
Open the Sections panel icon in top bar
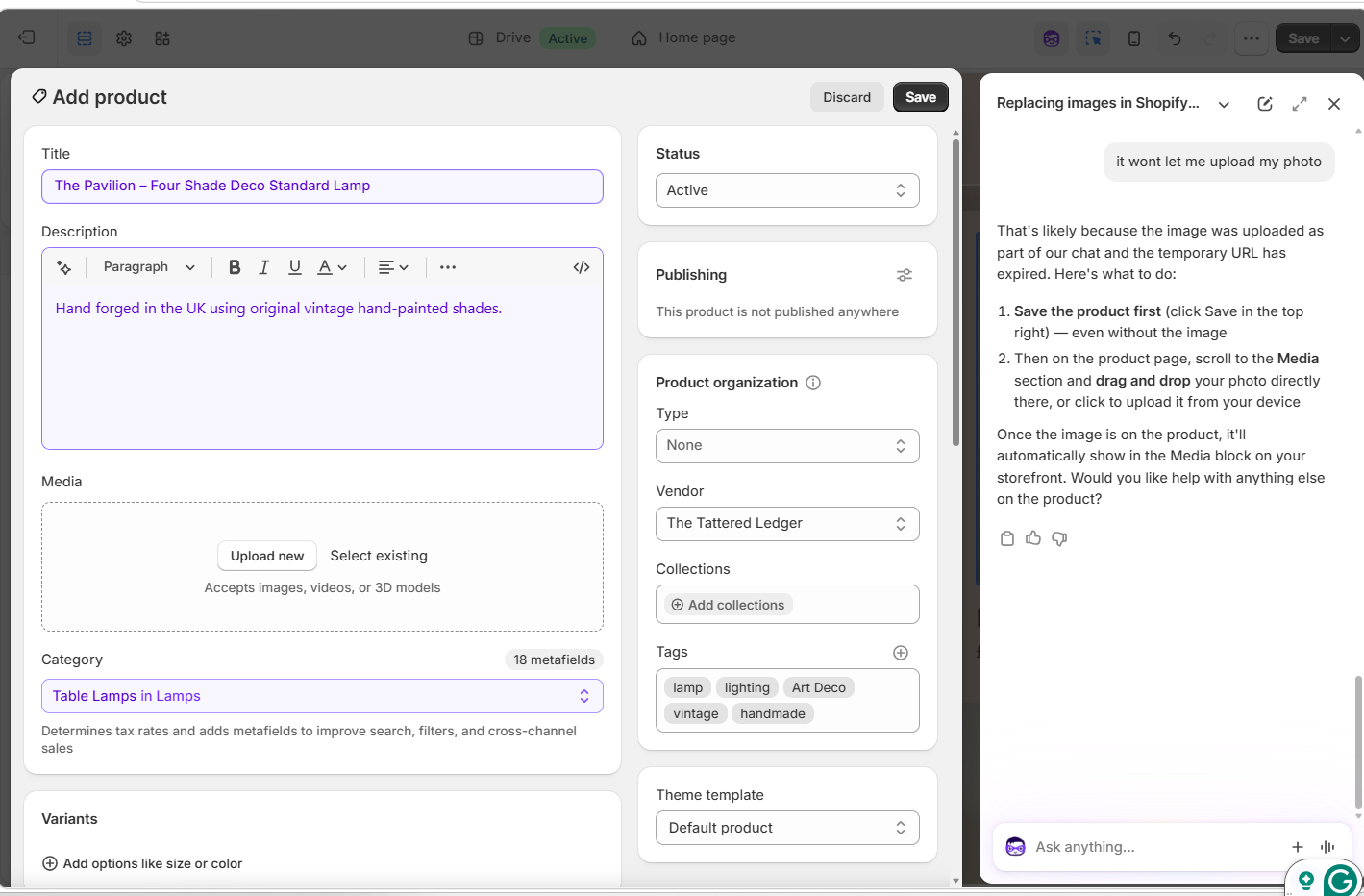tap(85, 38)
